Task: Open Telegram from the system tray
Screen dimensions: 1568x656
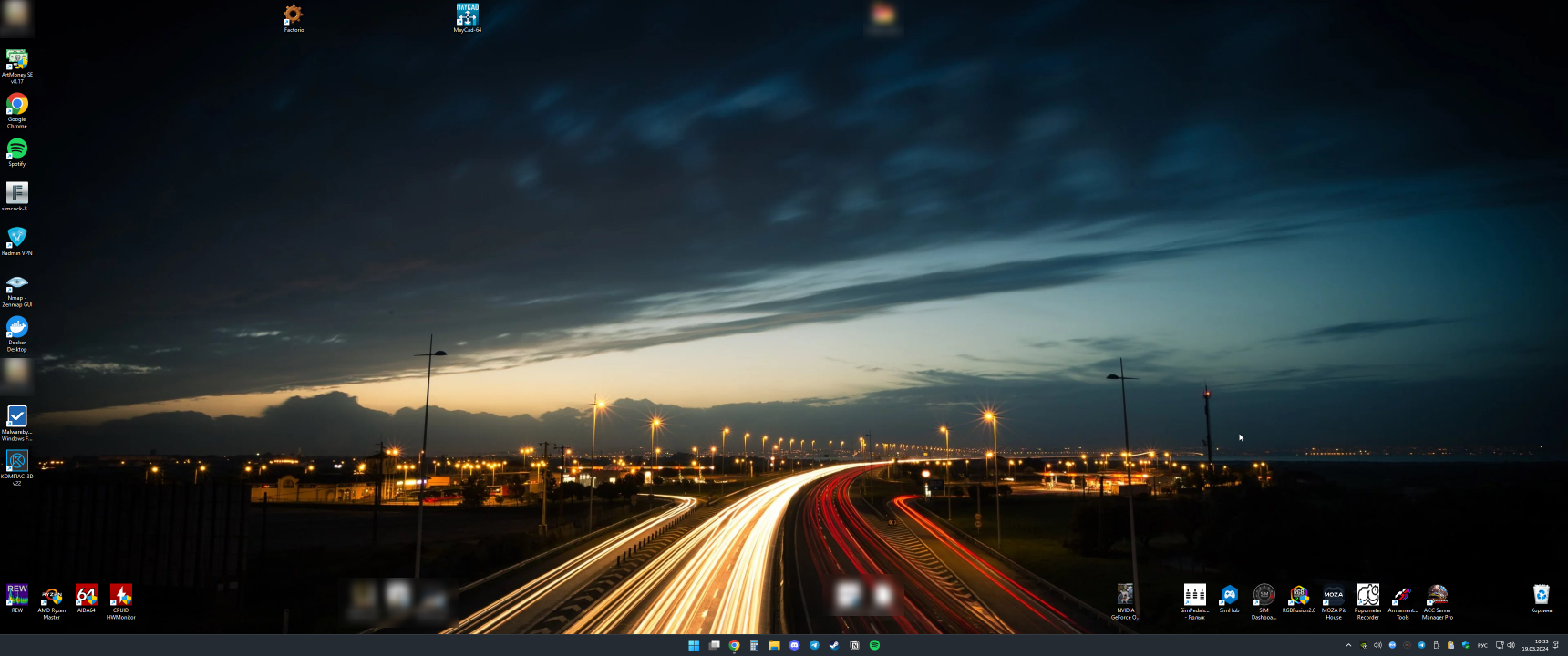Action: point(1421,645)
